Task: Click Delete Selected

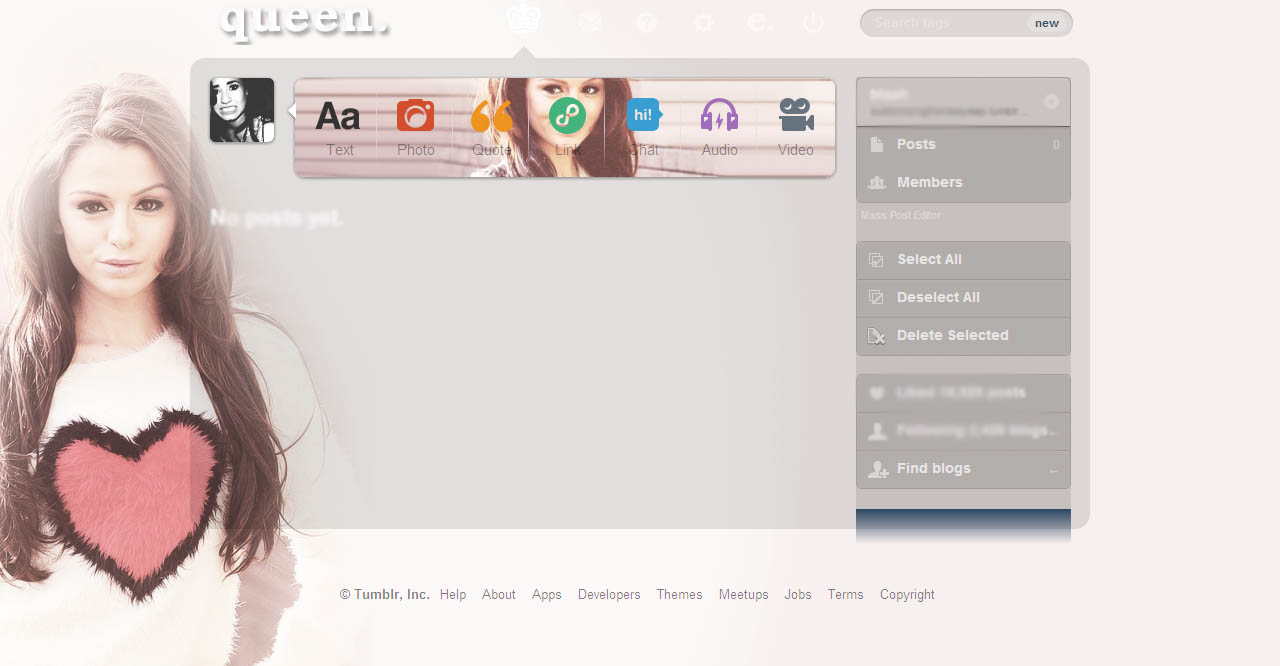Action: click(x=963, y=336)
